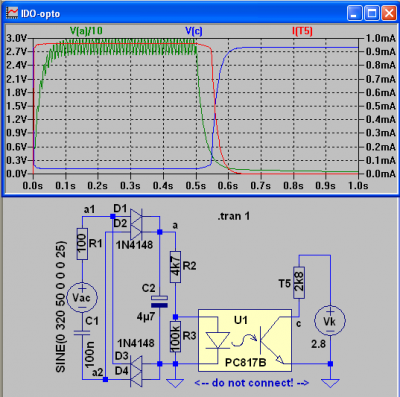This screenshot has height=397, width=400.
Task: Click the 2.8 voltage value under Vk
Action: [x=318, y=344]
